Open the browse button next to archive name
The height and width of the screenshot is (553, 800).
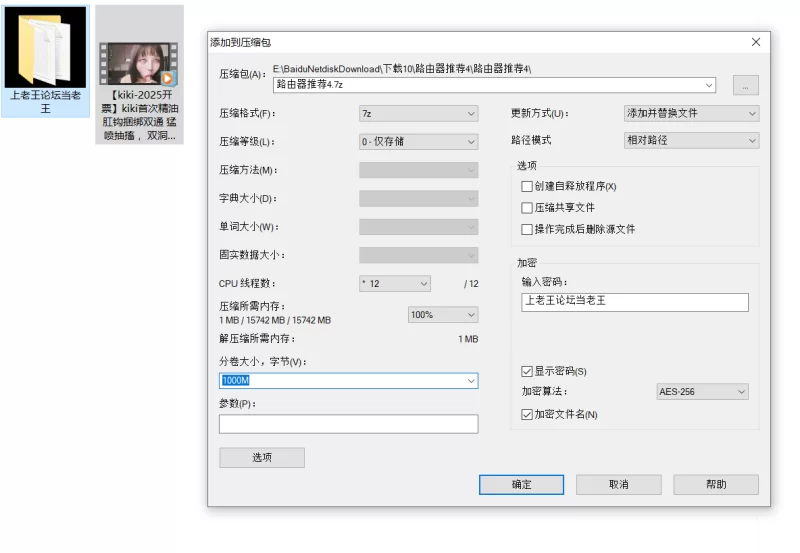tap(745, 85)
